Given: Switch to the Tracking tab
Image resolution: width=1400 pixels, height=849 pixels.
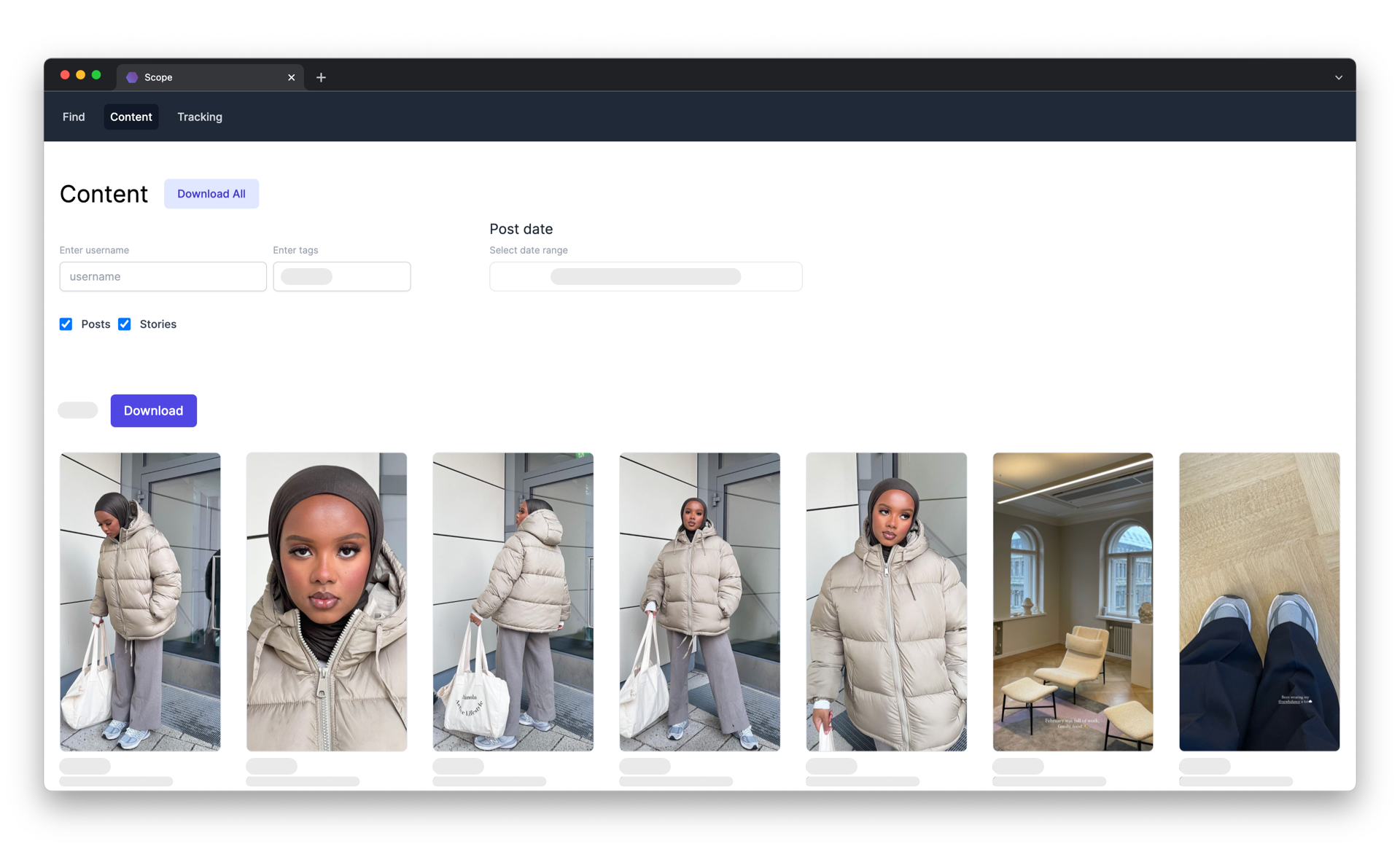Looking at the screenshot, I should click(200, 117).
